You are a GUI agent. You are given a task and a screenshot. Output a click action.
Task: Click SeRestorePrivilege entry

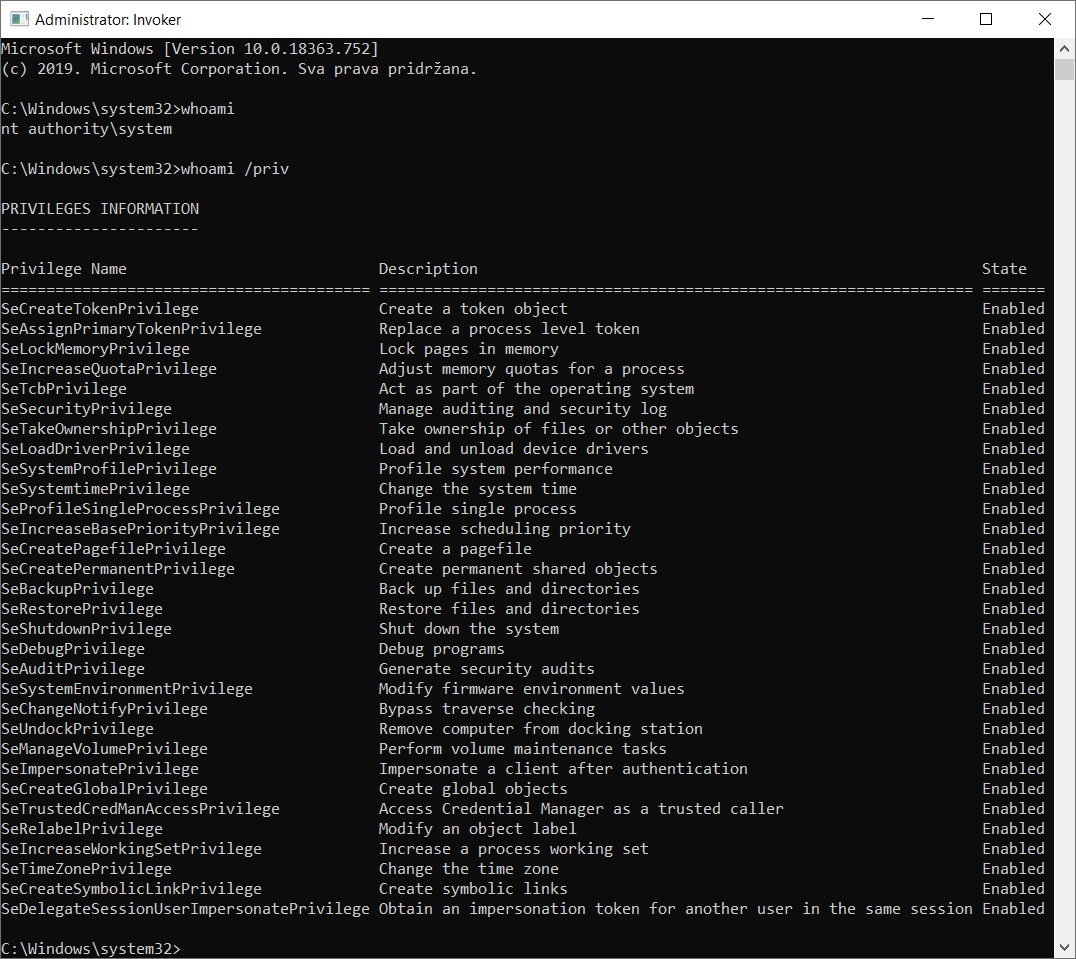click(82, 608)
